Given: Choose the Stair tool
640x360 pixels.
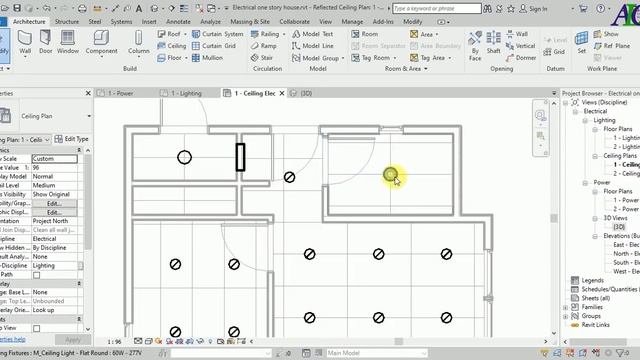Looking at the screenshot, I should point(262,58).
